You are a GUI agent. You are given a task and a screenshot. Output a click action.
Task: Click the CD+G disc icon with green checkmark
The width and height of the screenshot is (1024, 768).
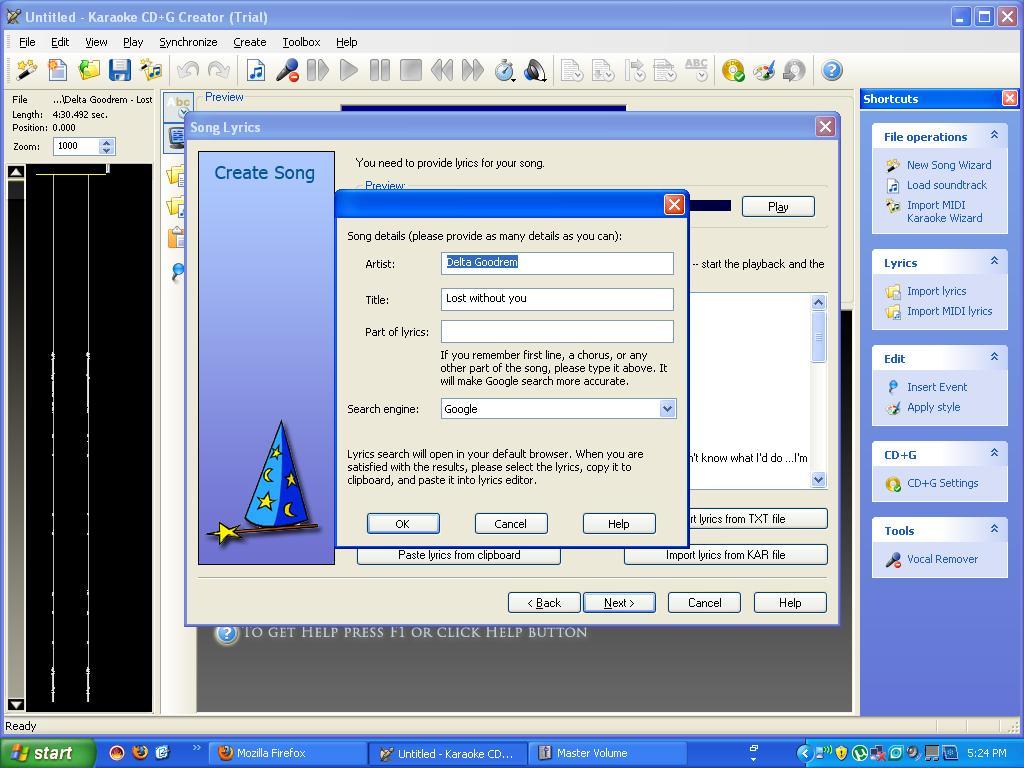[x=732, y=70]
